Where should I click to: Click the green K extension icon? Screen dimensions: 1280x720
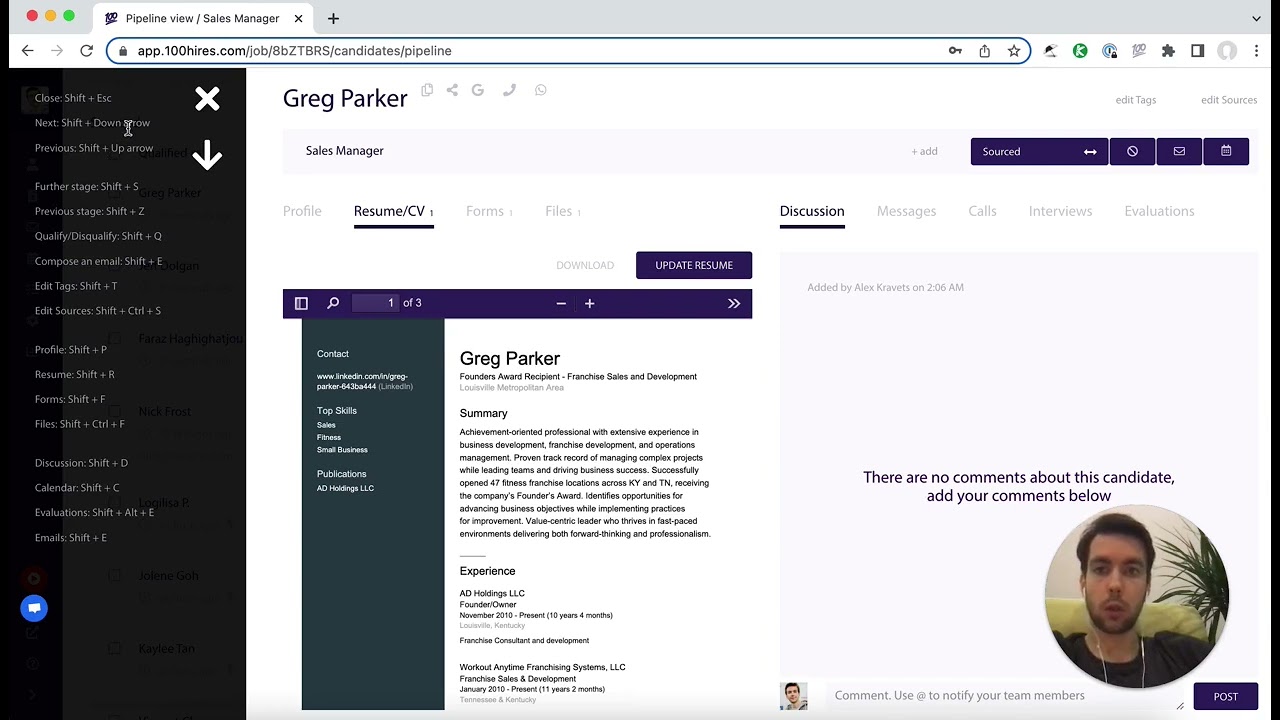point(1080,51)
